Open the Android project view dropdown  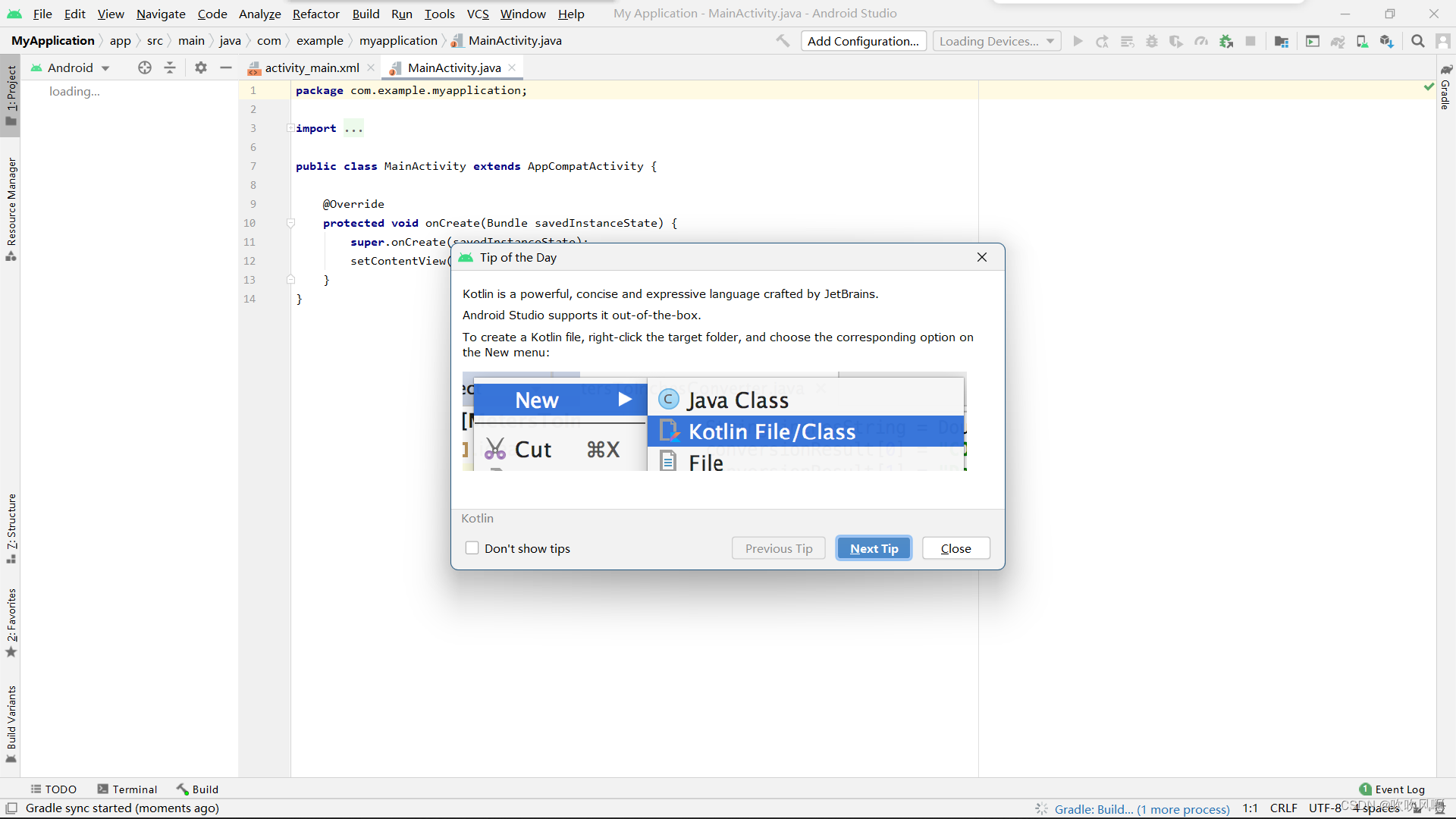pos(71,67)
